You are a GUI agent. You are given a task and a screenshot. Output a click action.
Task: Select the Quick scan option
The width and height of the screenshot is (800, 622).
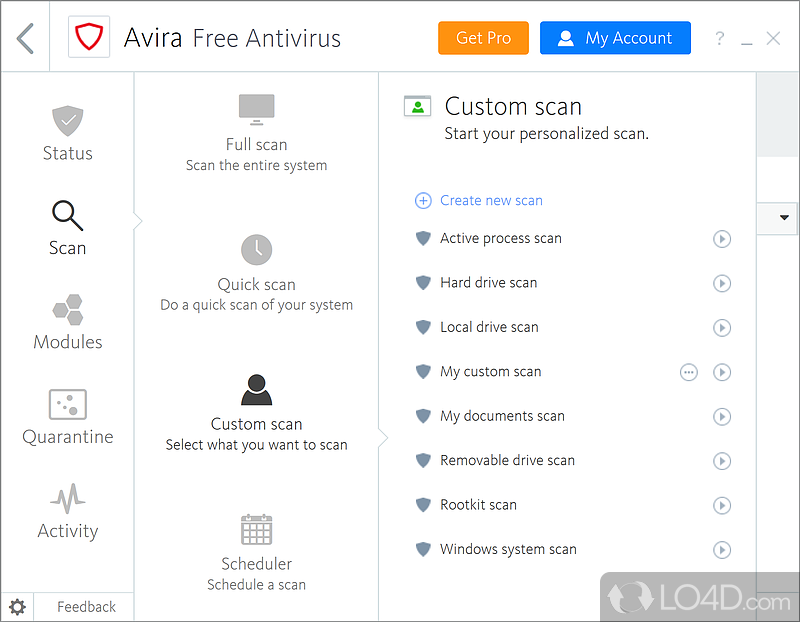[256, 273]
